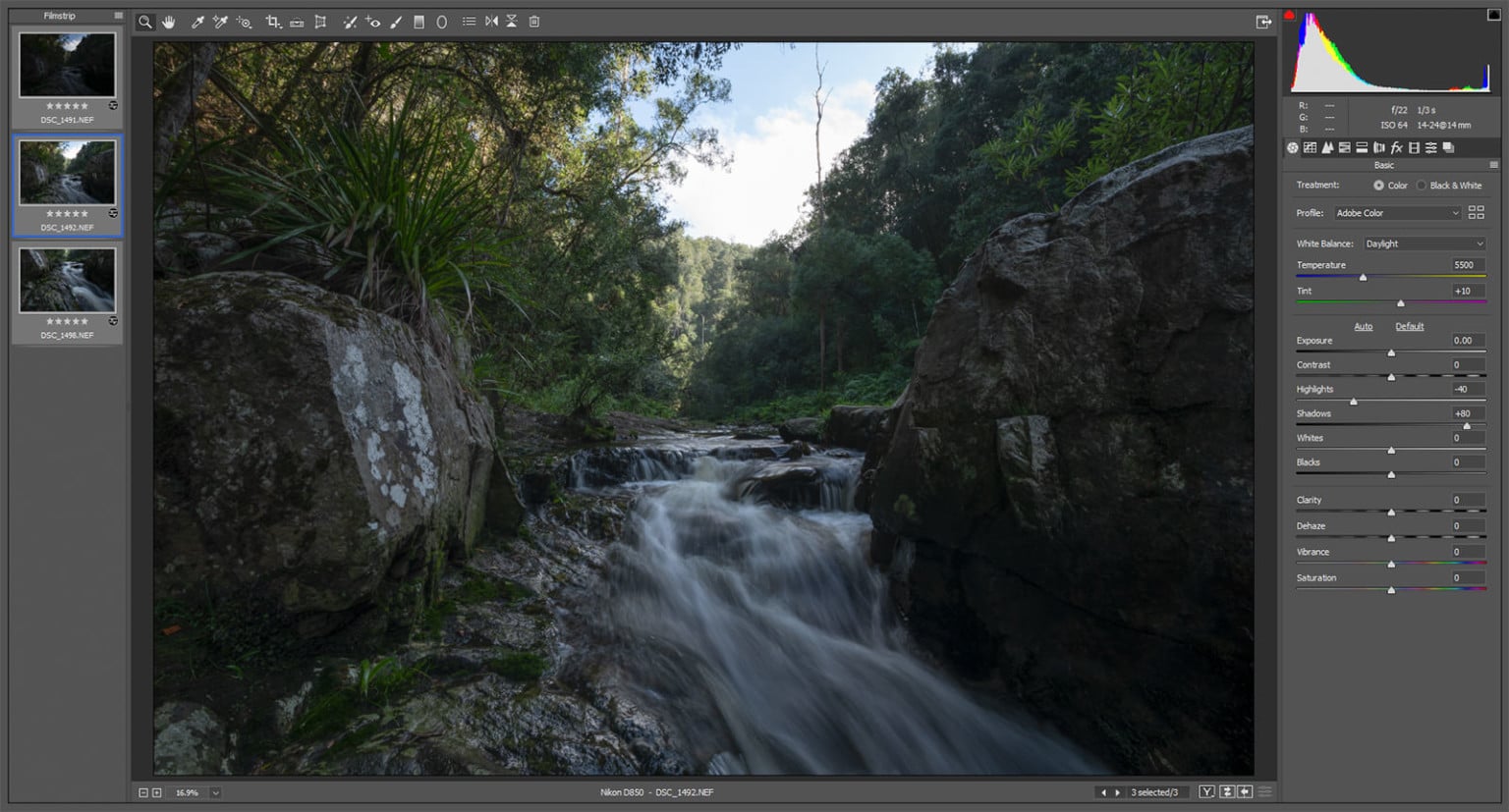Select the Hand tool

tap(167, 21)
